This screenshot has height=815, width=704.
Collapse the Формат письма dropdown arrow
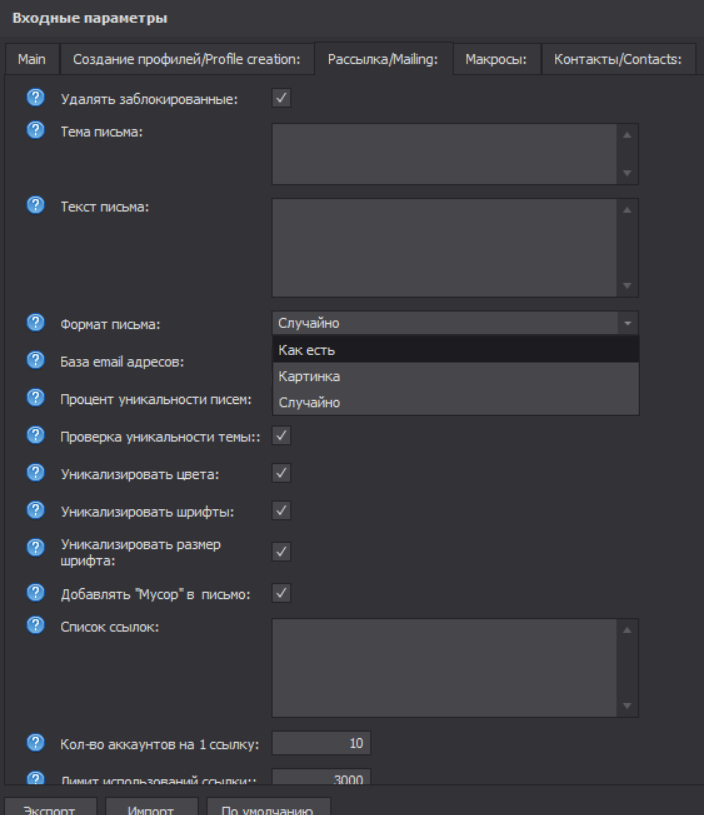click(627, 323)
